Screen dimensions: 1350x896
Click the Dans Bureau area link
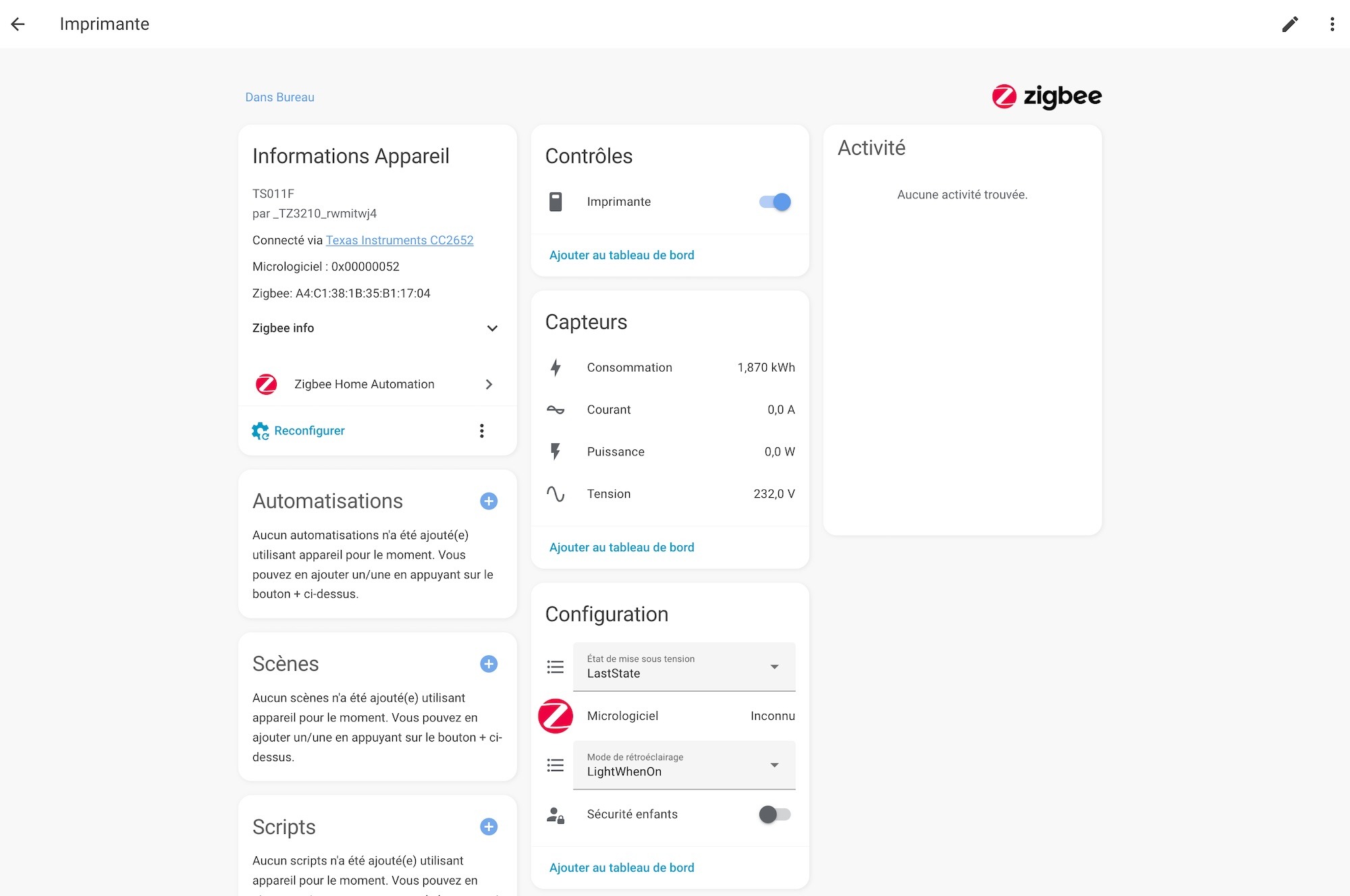pos(279,97)
